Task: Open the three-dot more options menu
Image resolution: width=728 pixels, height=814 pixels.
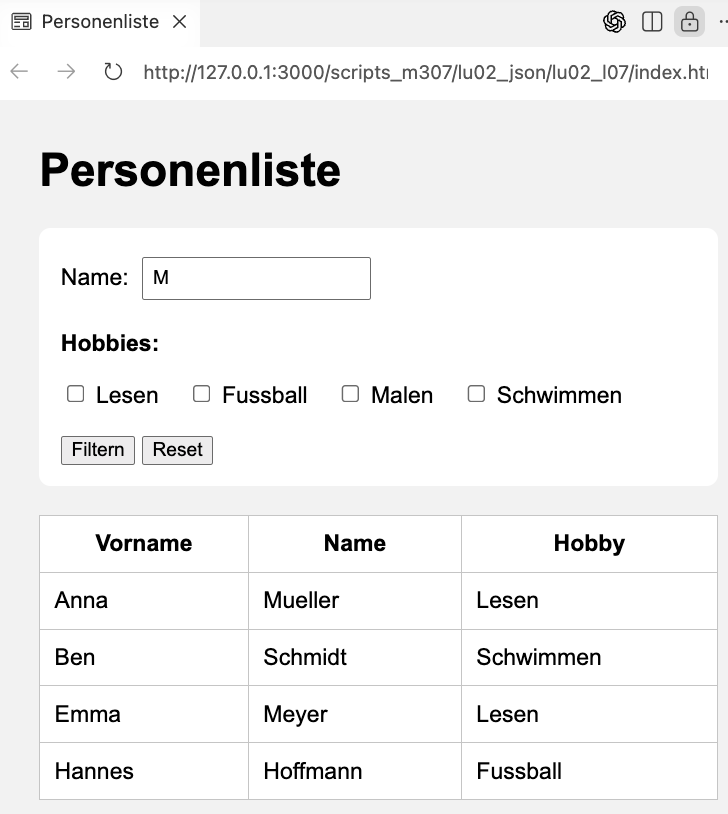Action: click(722, 22)
